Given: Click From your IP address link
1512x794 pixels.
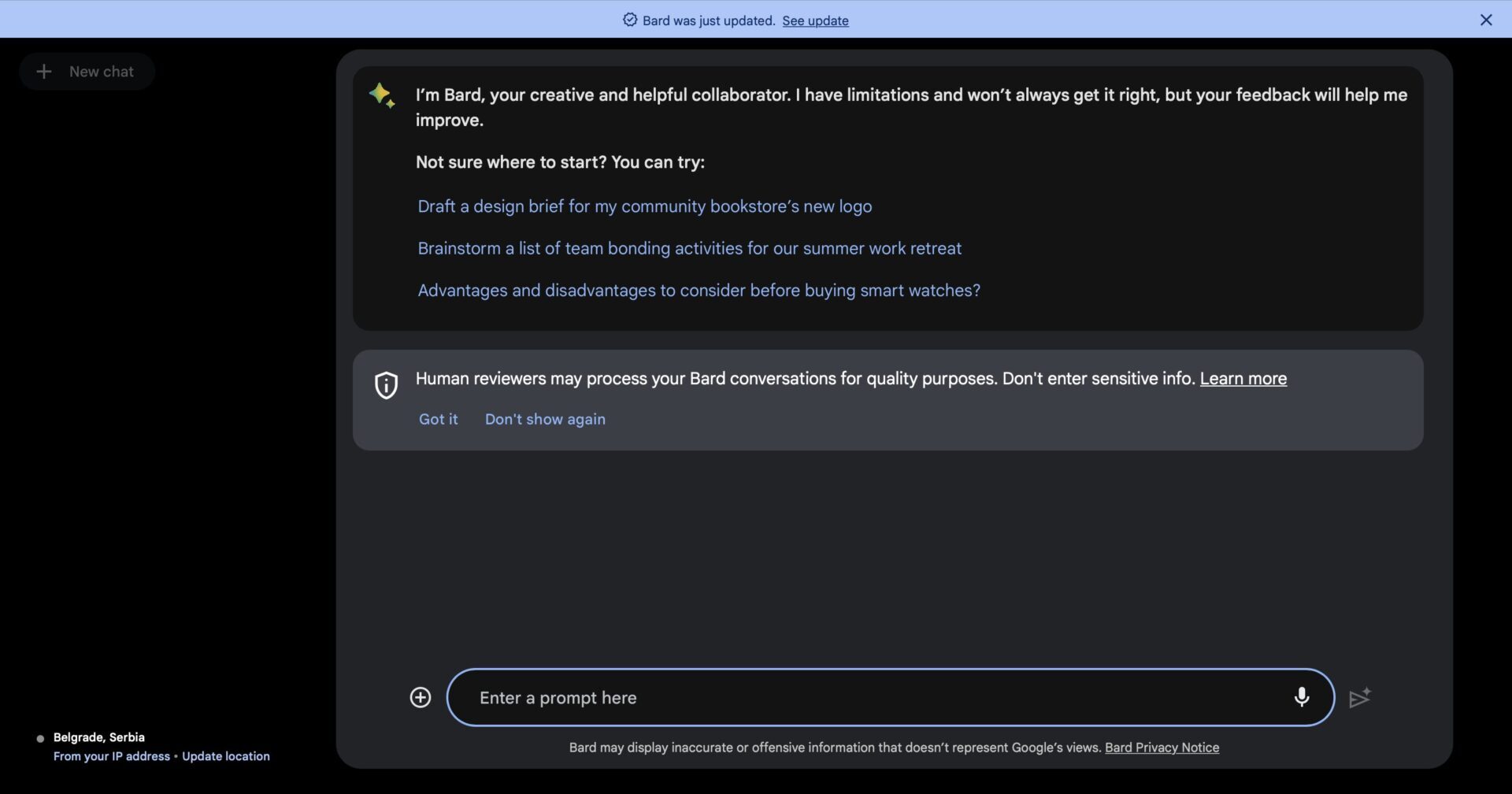Looking at the screenshot, I should pyautogui.click(x=112, y=757).
